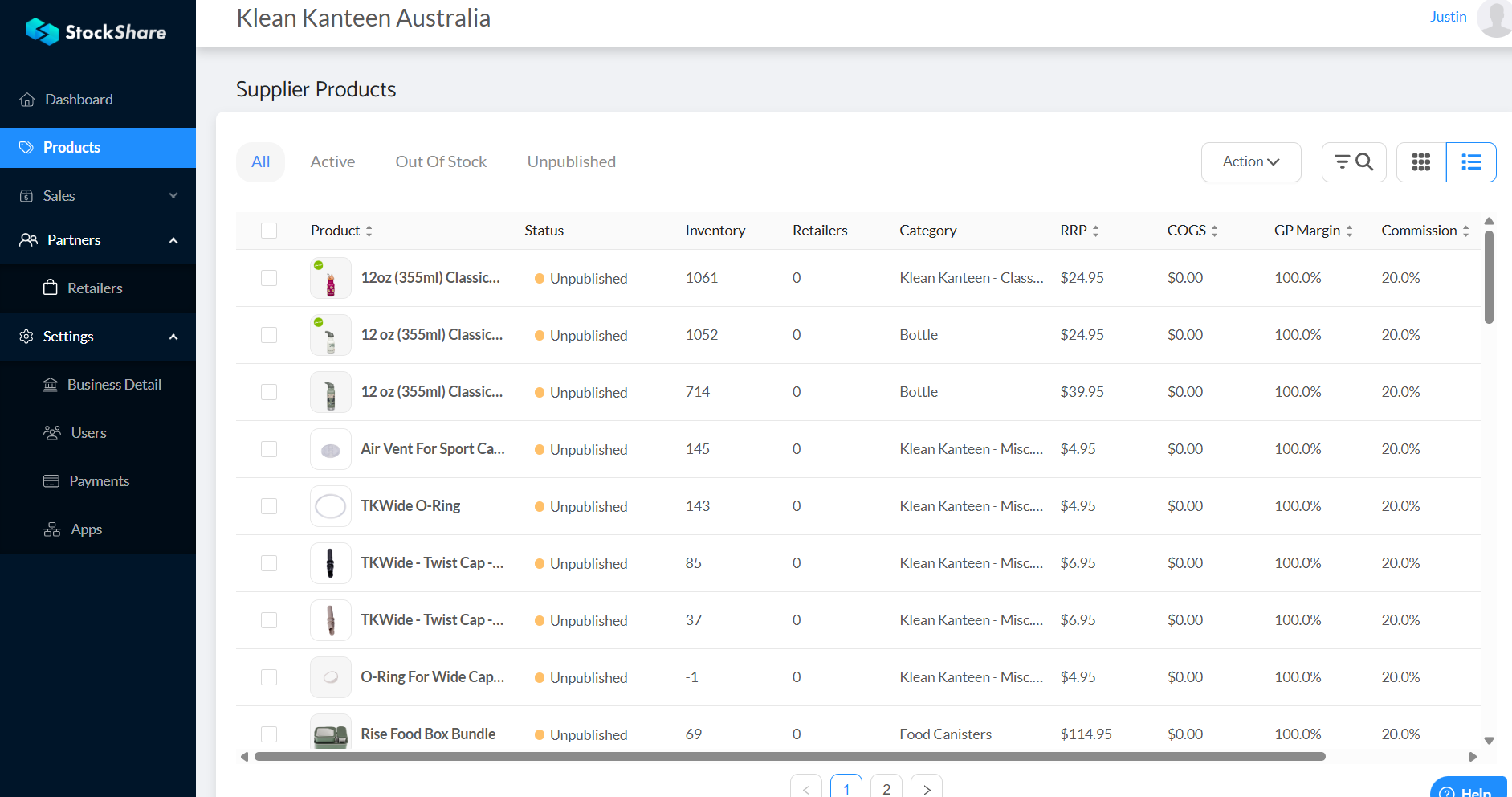Select the TKWide O-Ring row checkbox
The height and width of the screenshot is (797, 1512).
(269, 506)
